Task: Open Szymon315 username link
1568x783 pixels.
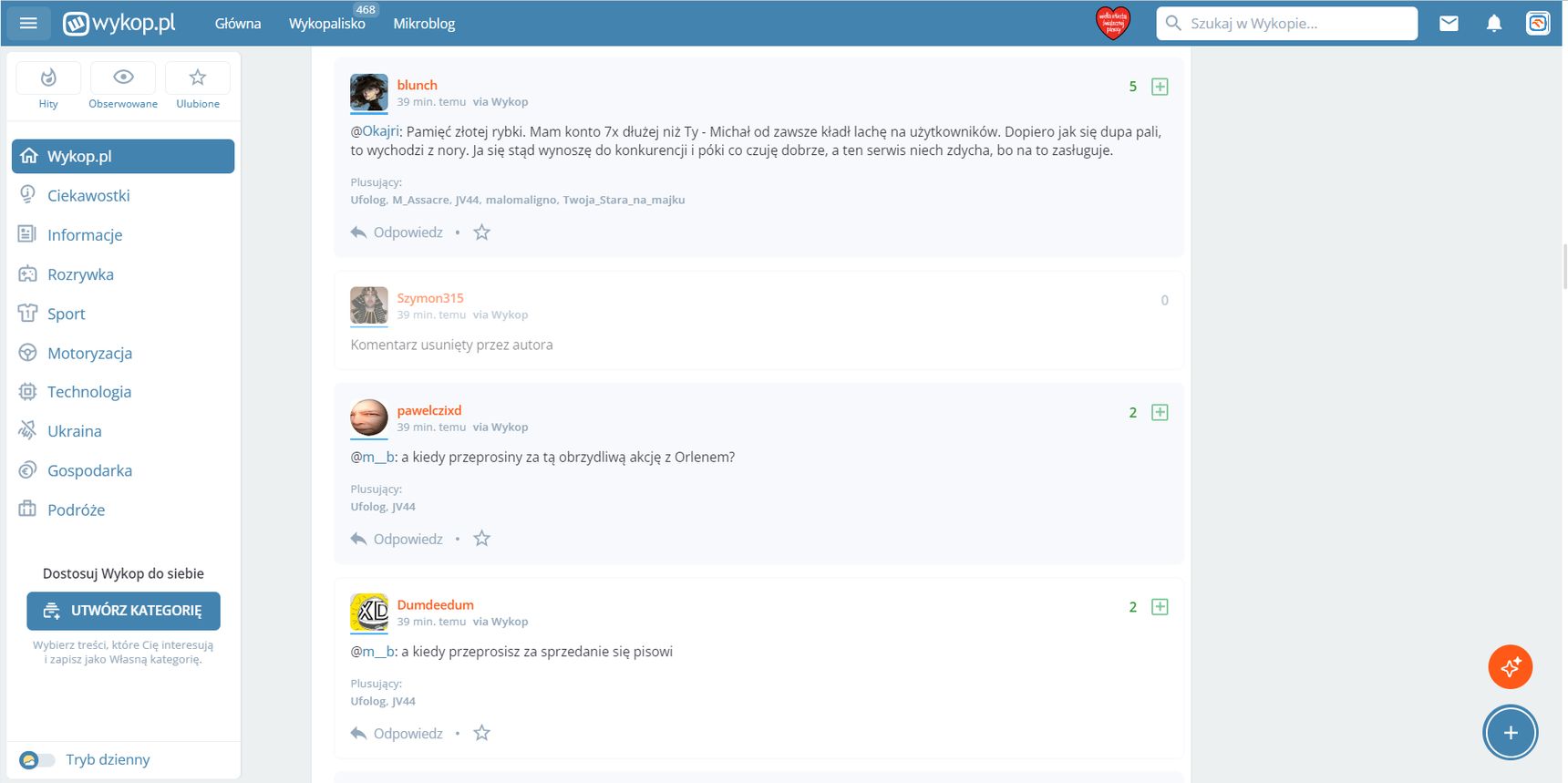Action: [x=430, y=298]
